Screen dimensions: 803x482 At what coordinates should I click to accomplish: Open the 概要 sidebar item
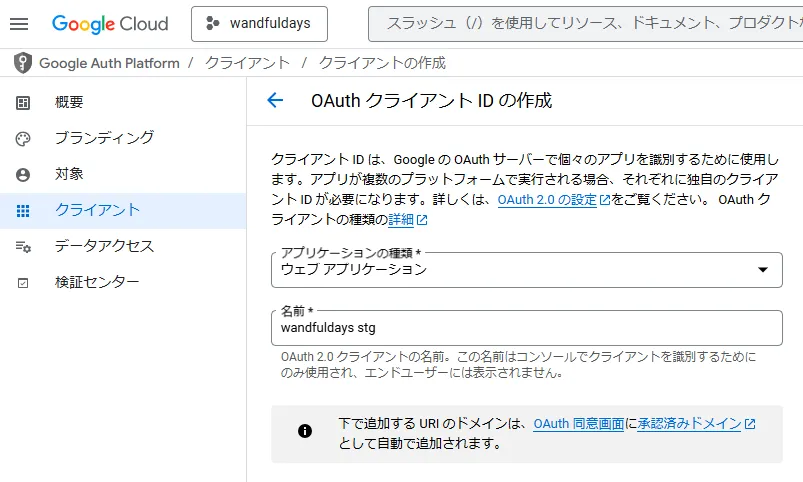click(x=123, y=102)
